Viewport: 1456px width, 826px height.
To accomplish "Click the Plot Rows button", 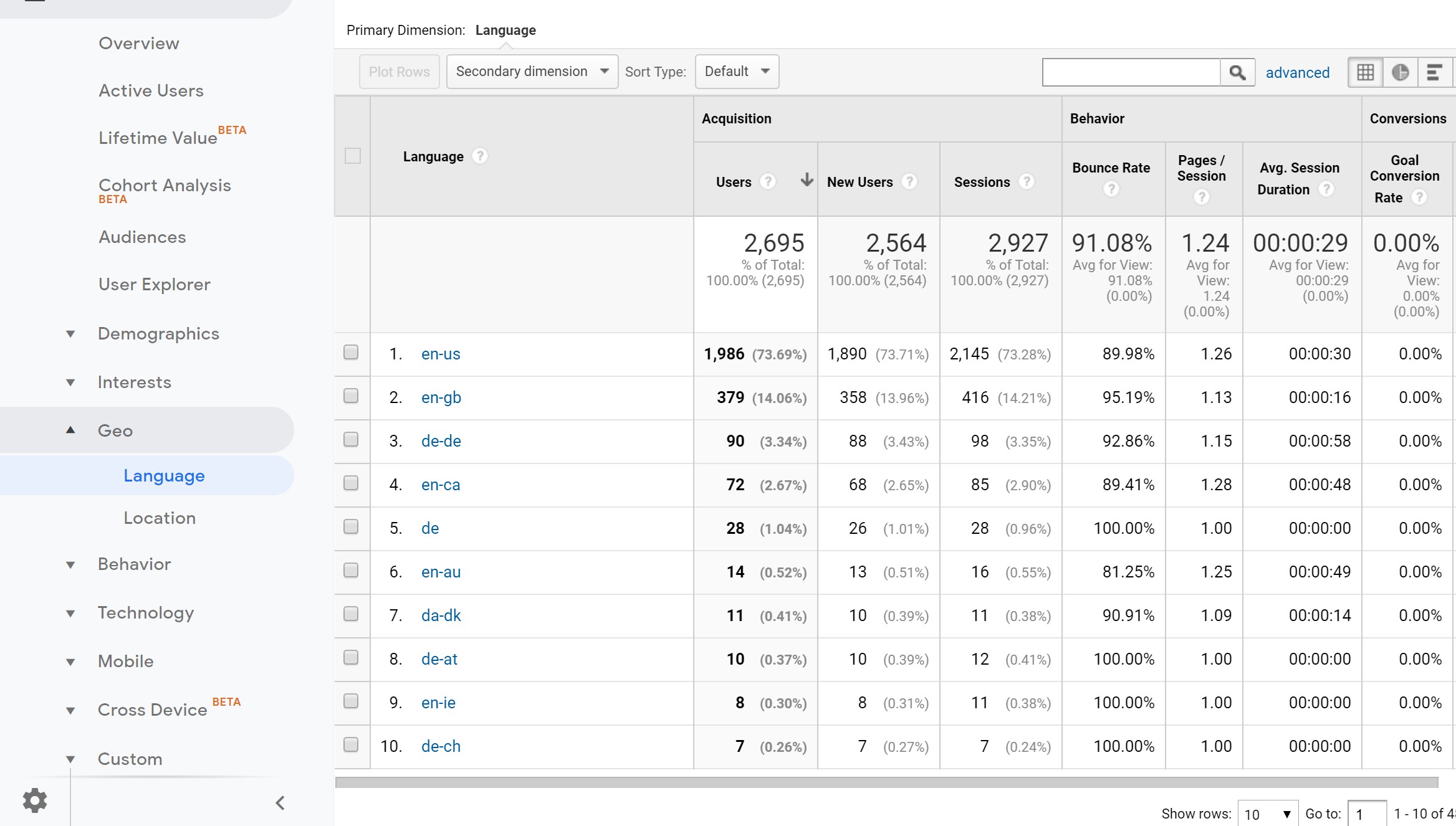I will coord(399,72).
